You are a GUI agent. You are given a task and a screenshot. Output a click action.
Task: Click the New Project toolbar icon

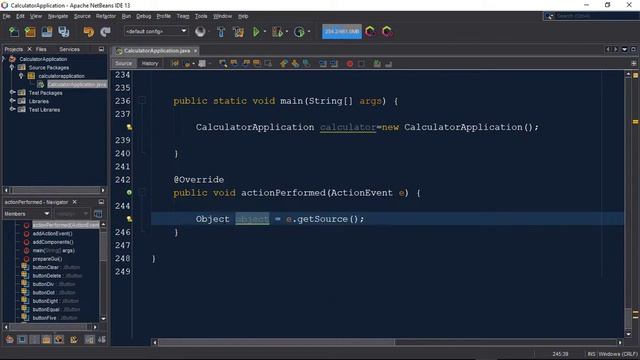30,32
